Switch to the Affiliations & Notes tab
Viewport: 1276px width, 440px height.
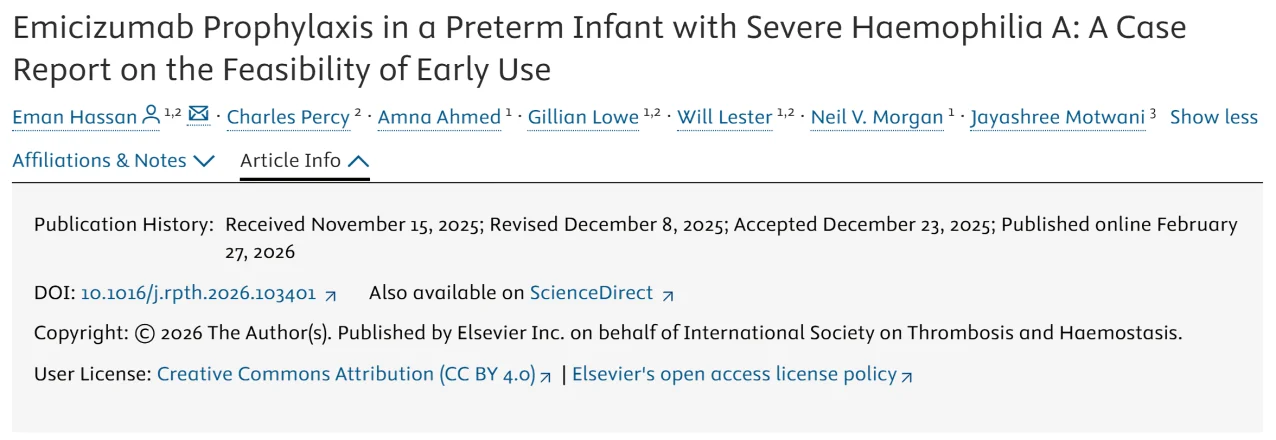coord(100,161)
